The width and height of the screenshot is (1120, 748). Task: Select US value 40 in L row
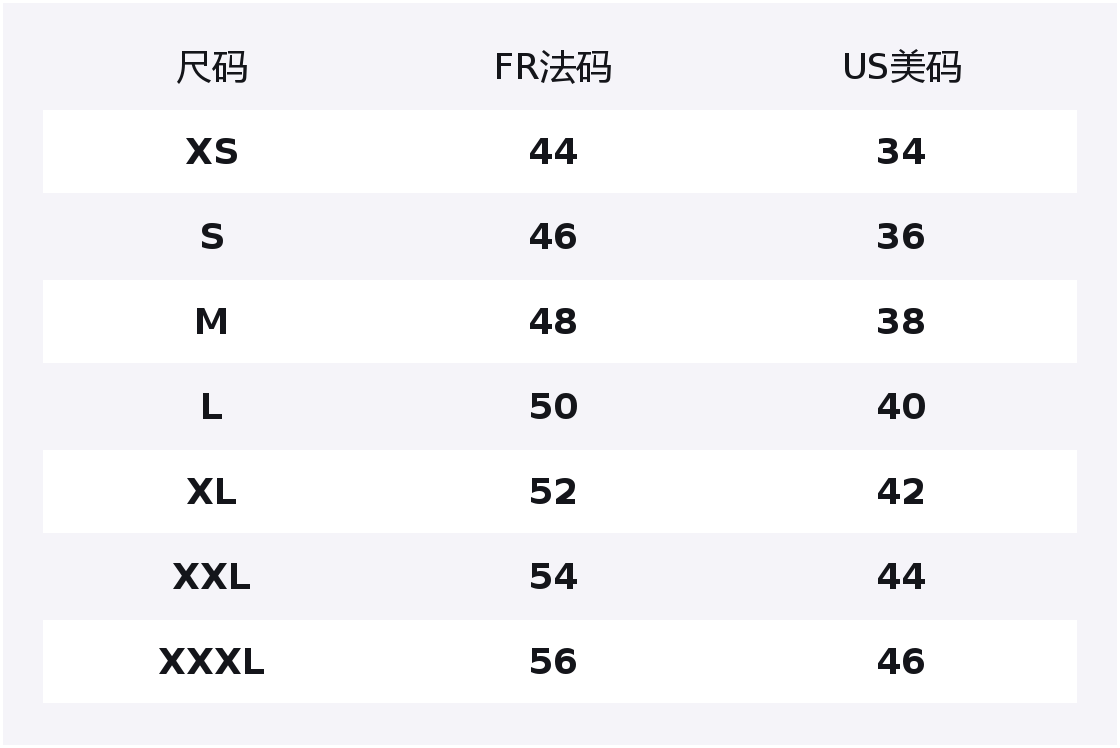(901, 407)
